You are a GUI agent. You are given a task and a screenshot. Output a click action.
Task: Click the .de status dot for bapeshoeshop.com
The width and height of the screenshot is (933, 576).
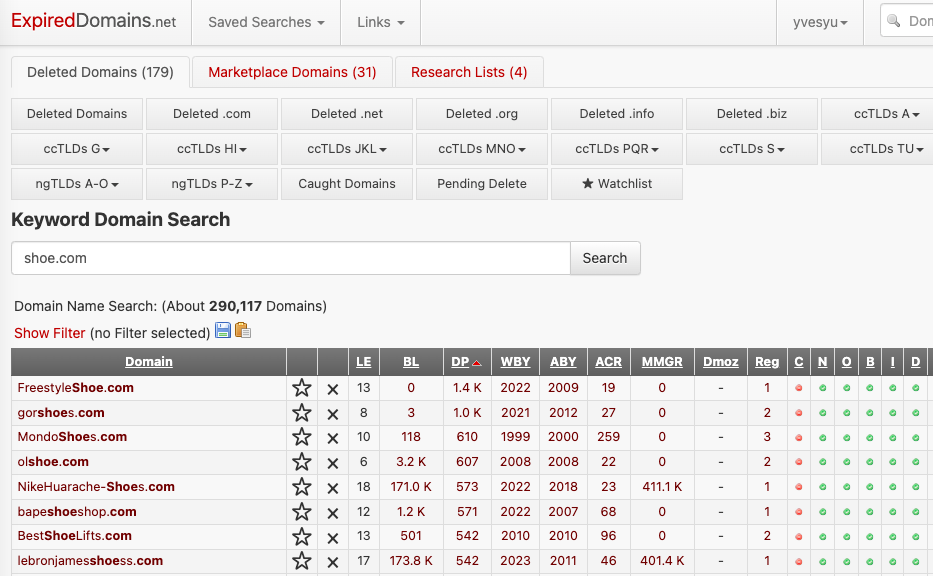click(916, 512)
